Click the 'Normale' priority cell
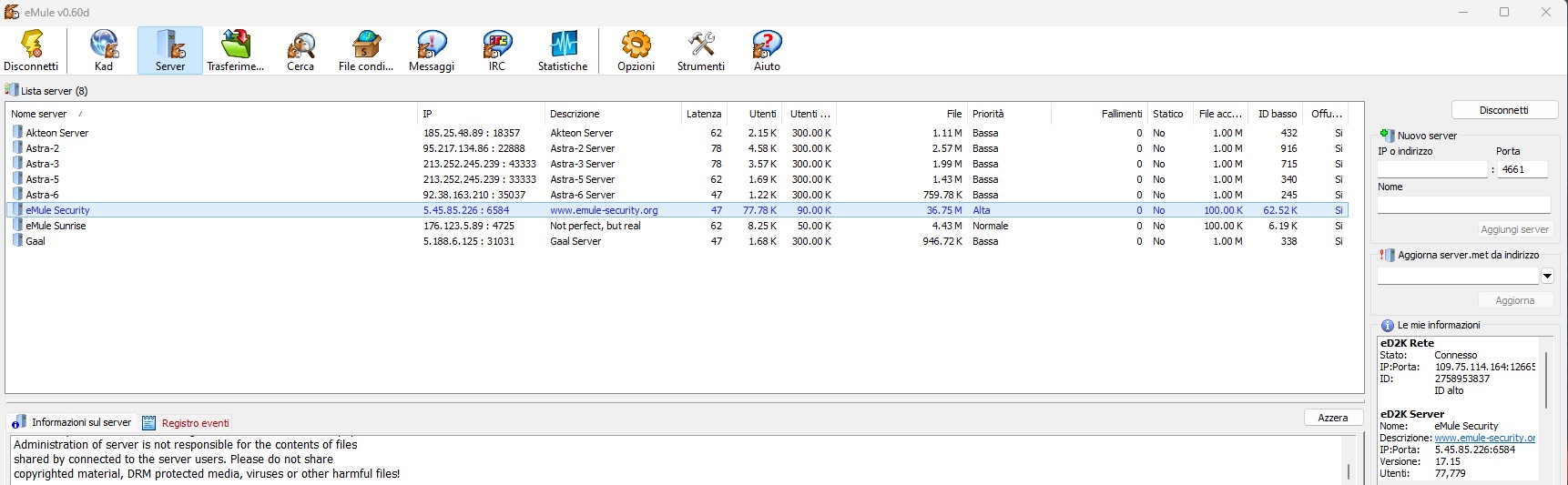This screenshot has height=485, width=1568. [x=990, y=226]
